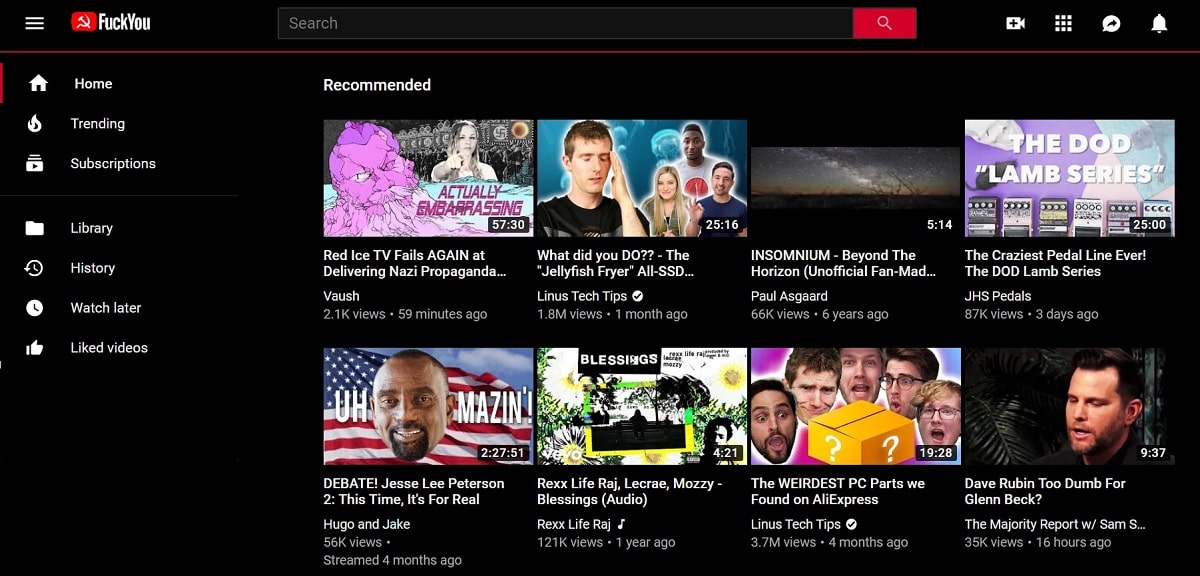This screenshot has width=1200, height=576.
Task: Click title 'The WEIRDEST PC Parts we Found'
Action: [x=838, y=491]
